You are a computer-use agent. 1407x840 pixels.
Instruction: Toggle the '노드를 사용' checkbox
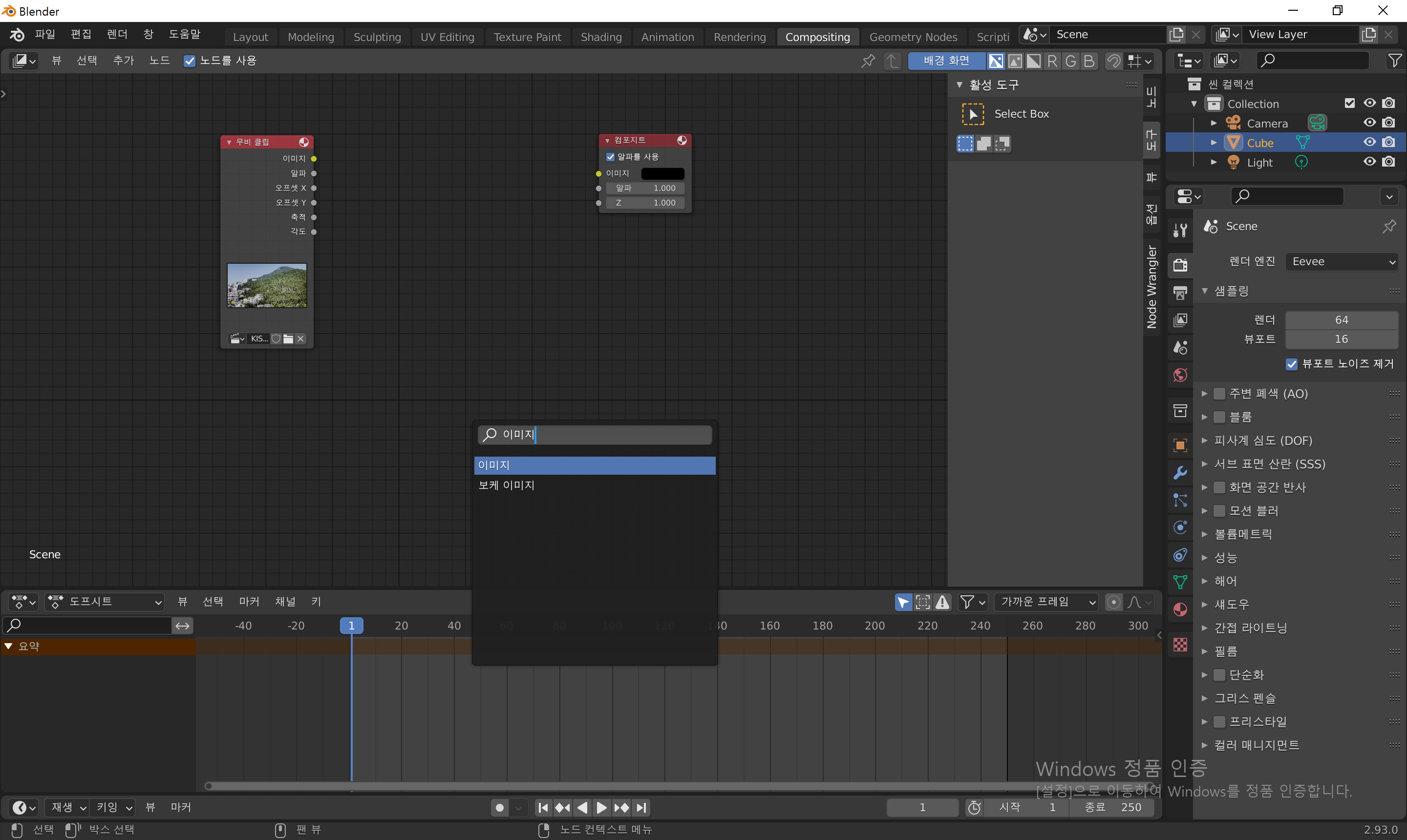(x=190, y=61)
